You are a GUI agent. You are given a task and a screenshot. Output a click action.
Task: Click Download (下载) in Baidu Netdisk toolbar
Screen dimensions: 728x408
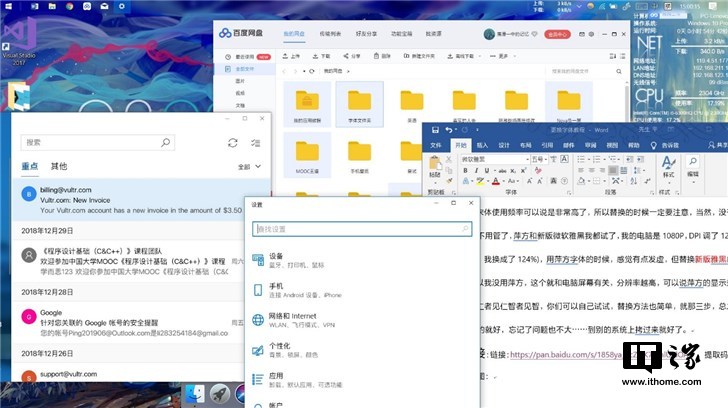(321, 56)
